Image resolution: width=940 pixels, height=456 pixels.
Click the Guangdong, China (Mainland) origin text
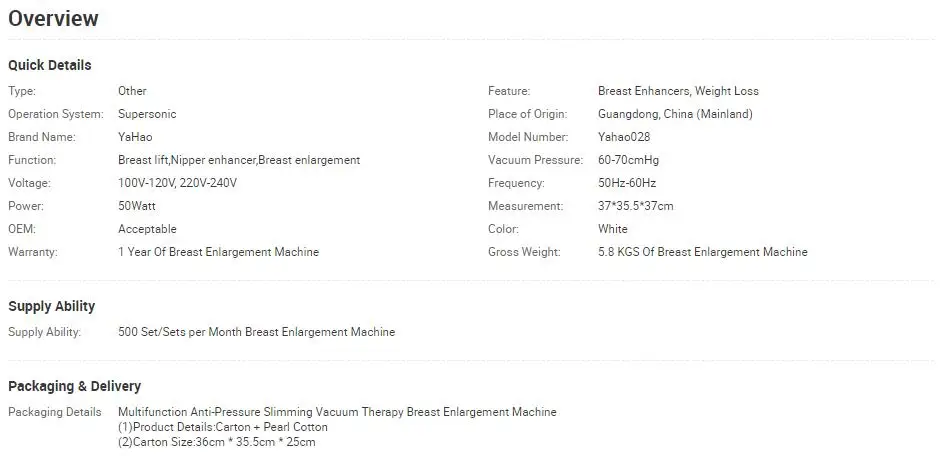675,114
